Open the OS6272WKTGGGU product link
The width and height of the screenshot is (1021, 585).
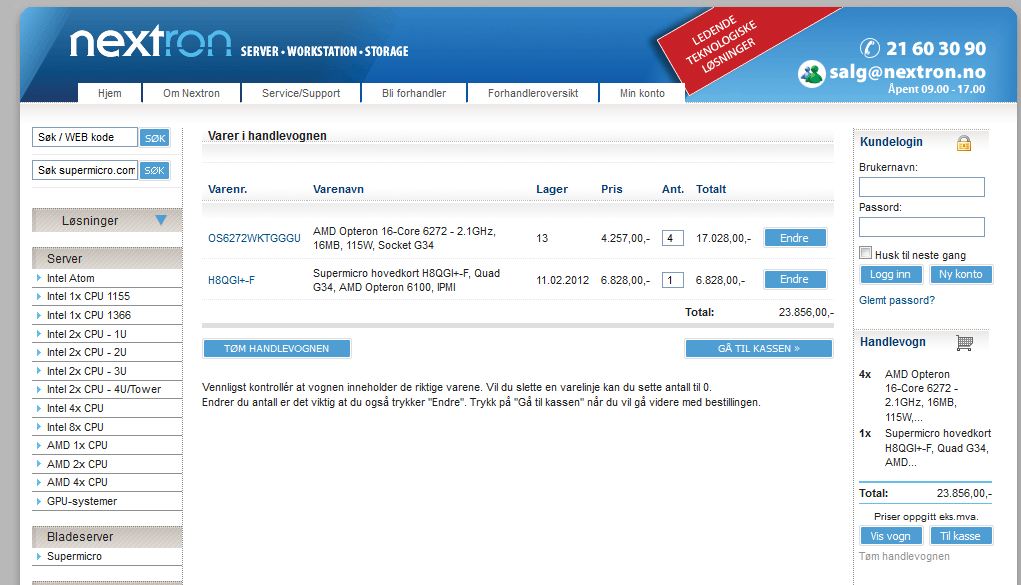254,238
